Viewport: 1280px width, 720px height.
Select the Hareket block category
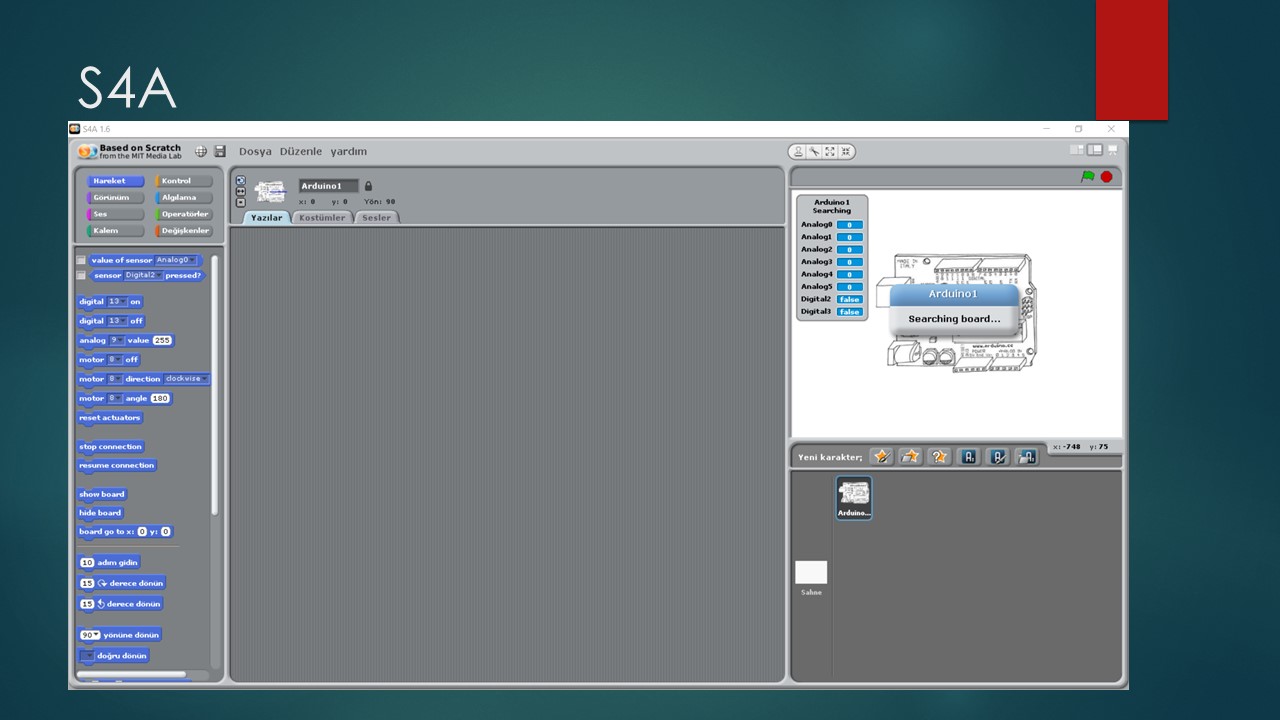pos(115,181)
